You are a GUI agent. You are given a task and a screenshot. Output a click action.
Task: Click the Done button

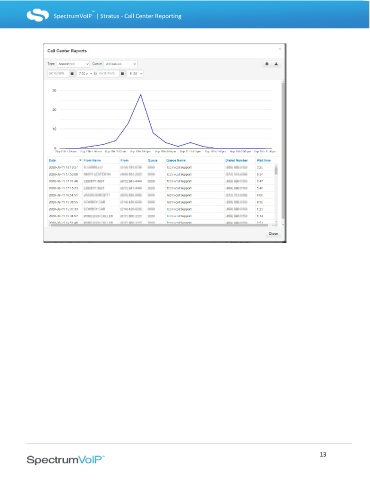[273, 234]
